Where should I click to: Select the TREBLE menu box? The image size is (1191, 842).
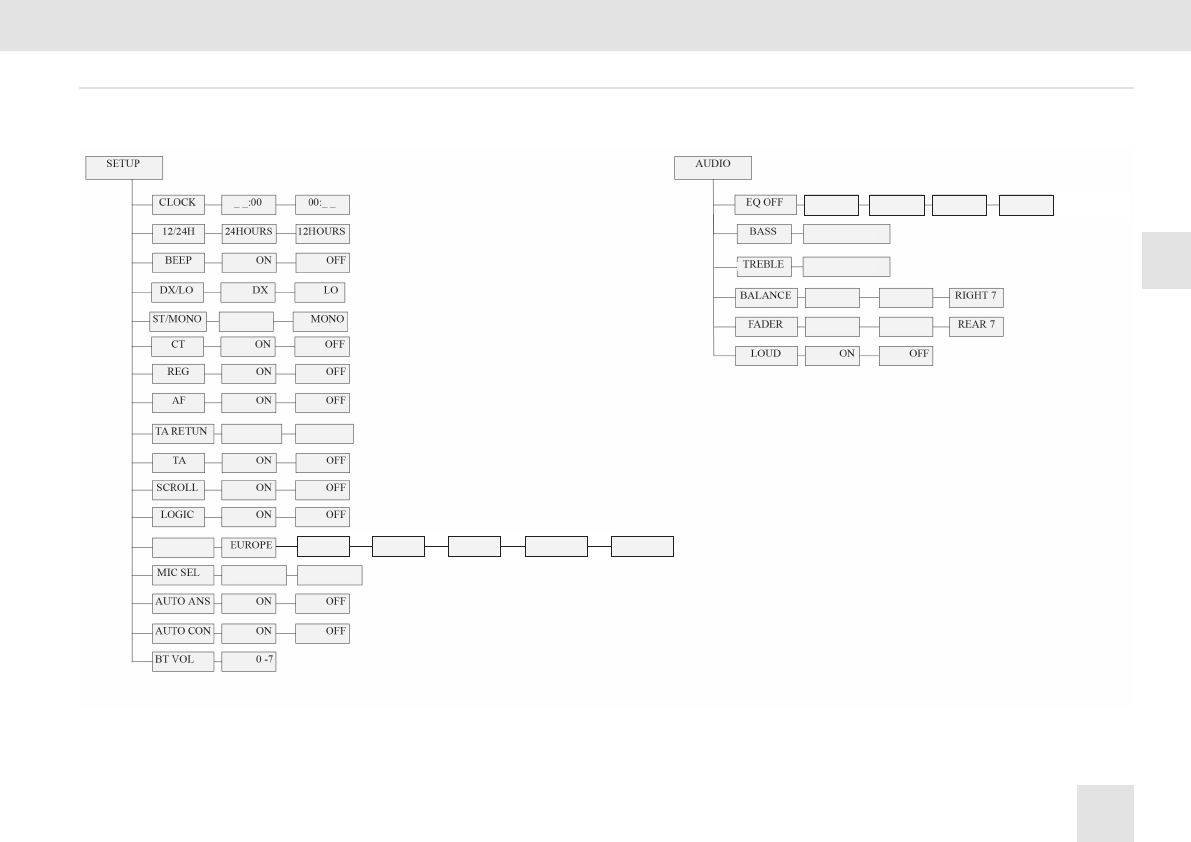point(764,266)
